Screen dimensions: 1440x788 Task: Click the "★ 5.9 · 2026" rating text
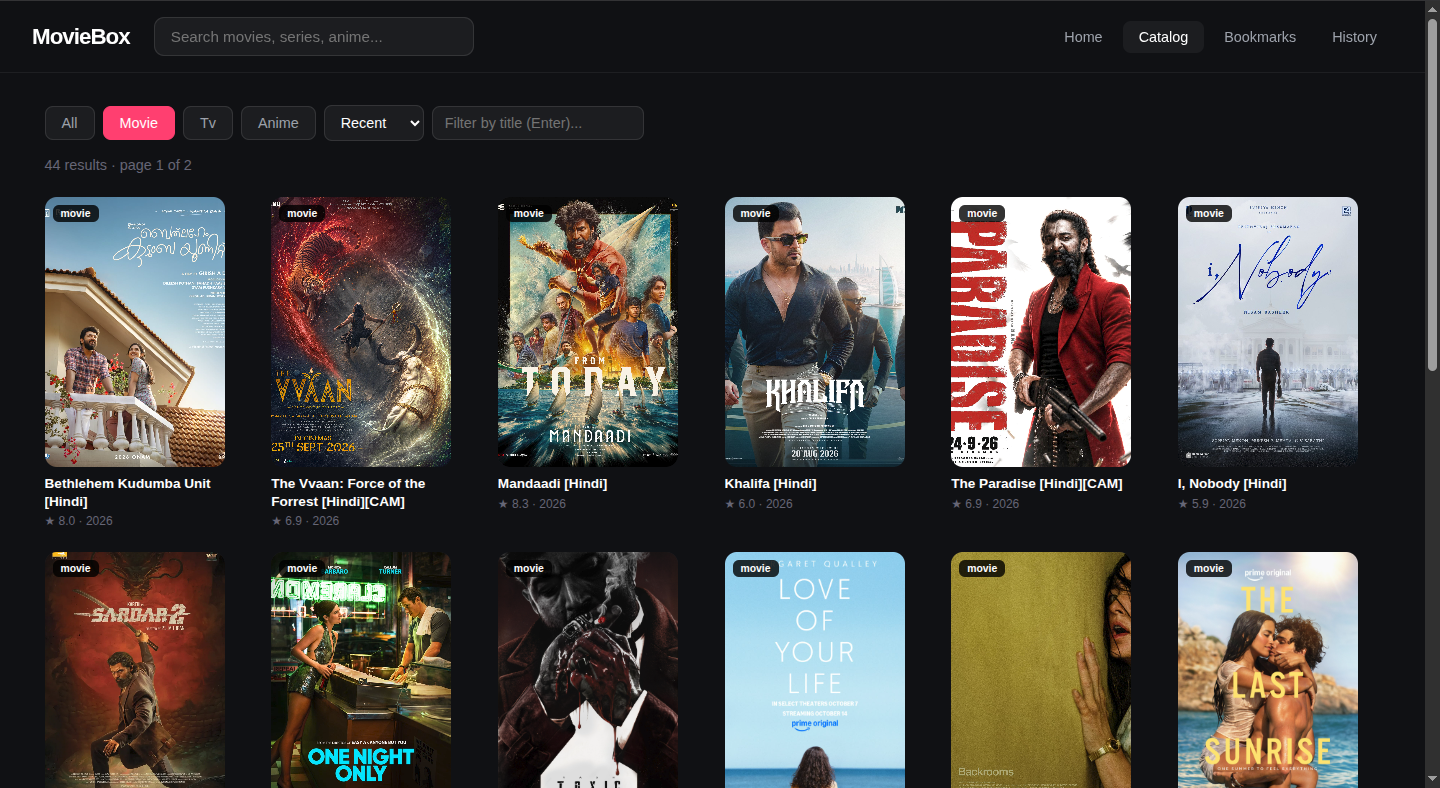click(1212, 504)
